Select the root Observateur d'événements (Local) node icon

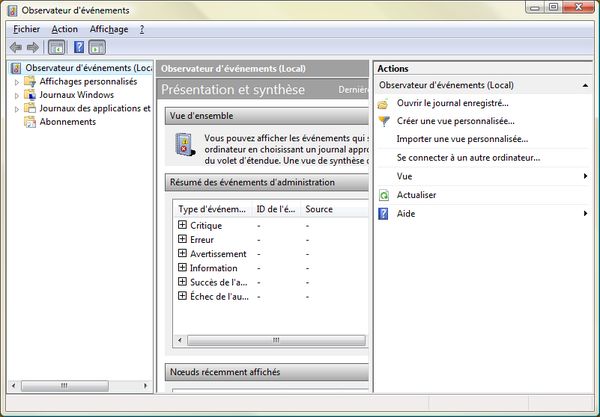tap(15, 68)
